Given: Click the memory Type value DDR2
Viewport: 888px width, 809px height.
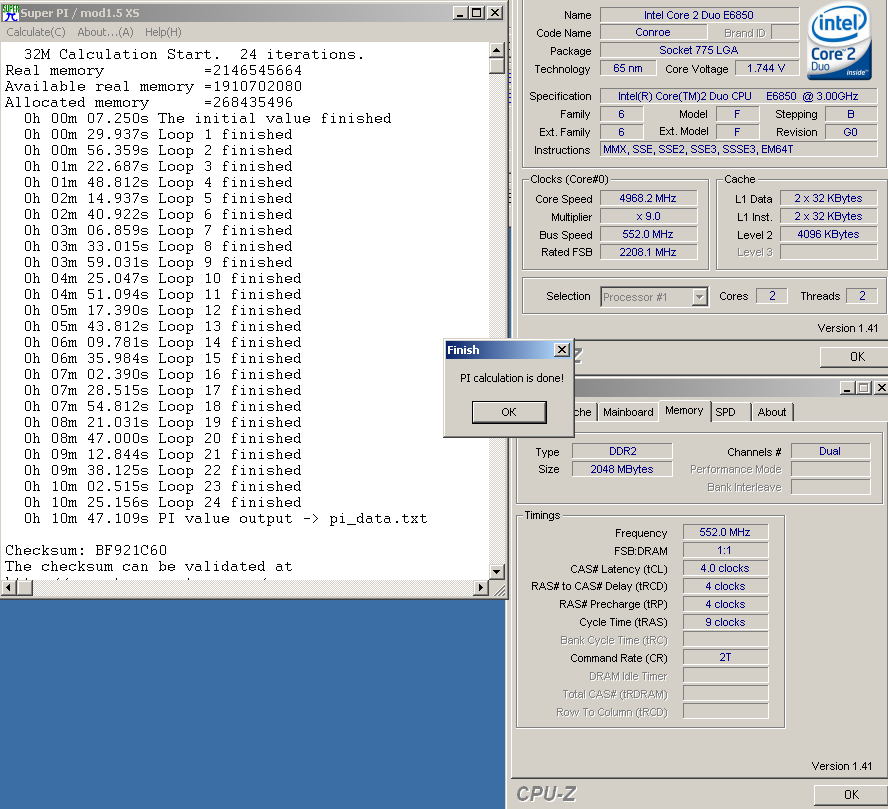Looking at the screenshot, I should [x=622, y=451].
